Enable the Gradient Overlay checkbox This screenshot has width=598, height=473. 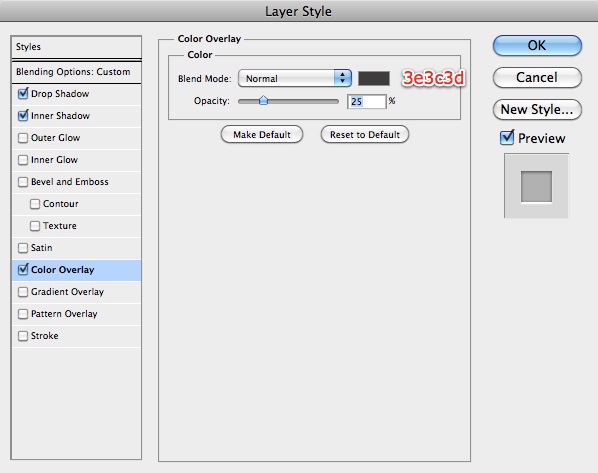pos(23,292)
